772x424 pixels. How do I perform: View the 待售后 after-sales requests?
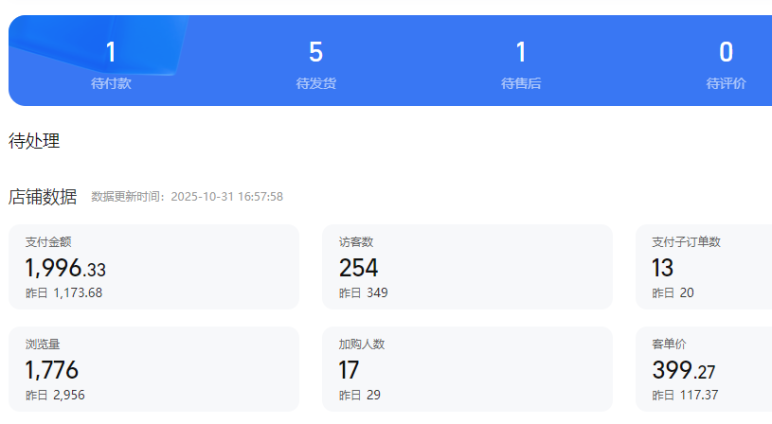(x=521, y=63)
